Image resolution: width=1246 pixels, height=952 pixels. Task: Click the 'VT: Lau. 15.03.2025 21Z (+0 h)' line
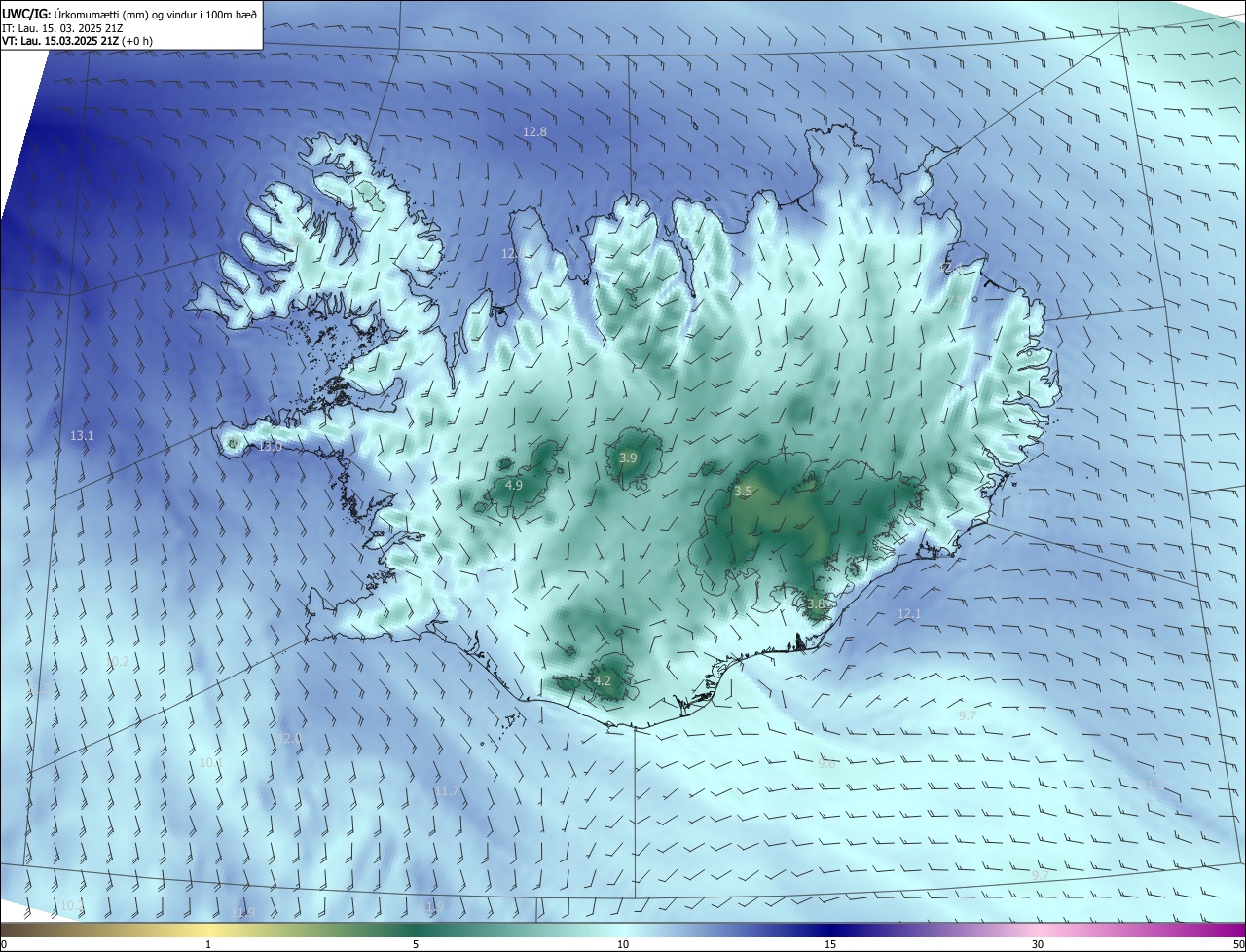(x=77, y=41)
